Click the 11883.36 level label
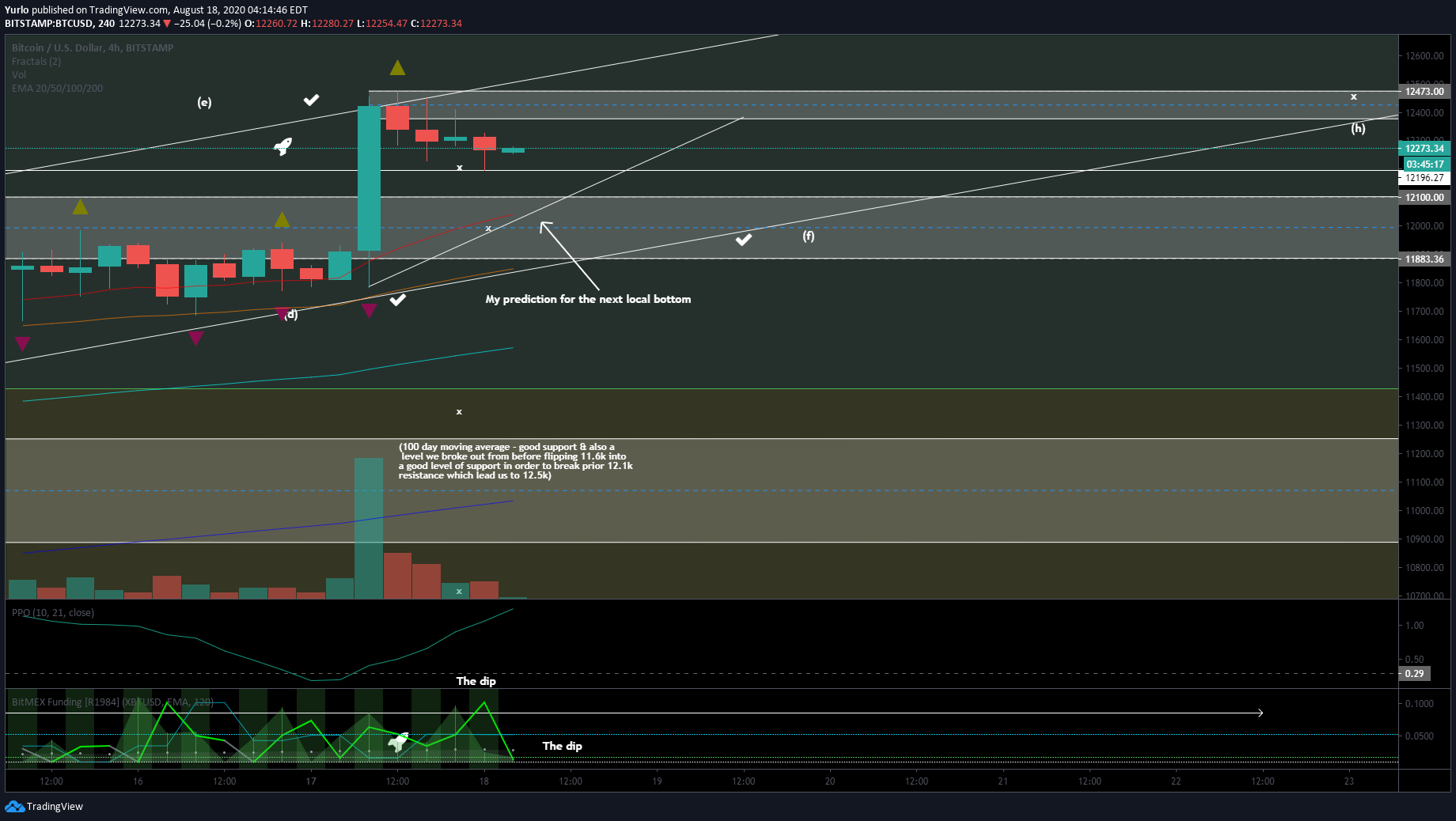Screen dimensions: 1456x821 point(1424,259)
